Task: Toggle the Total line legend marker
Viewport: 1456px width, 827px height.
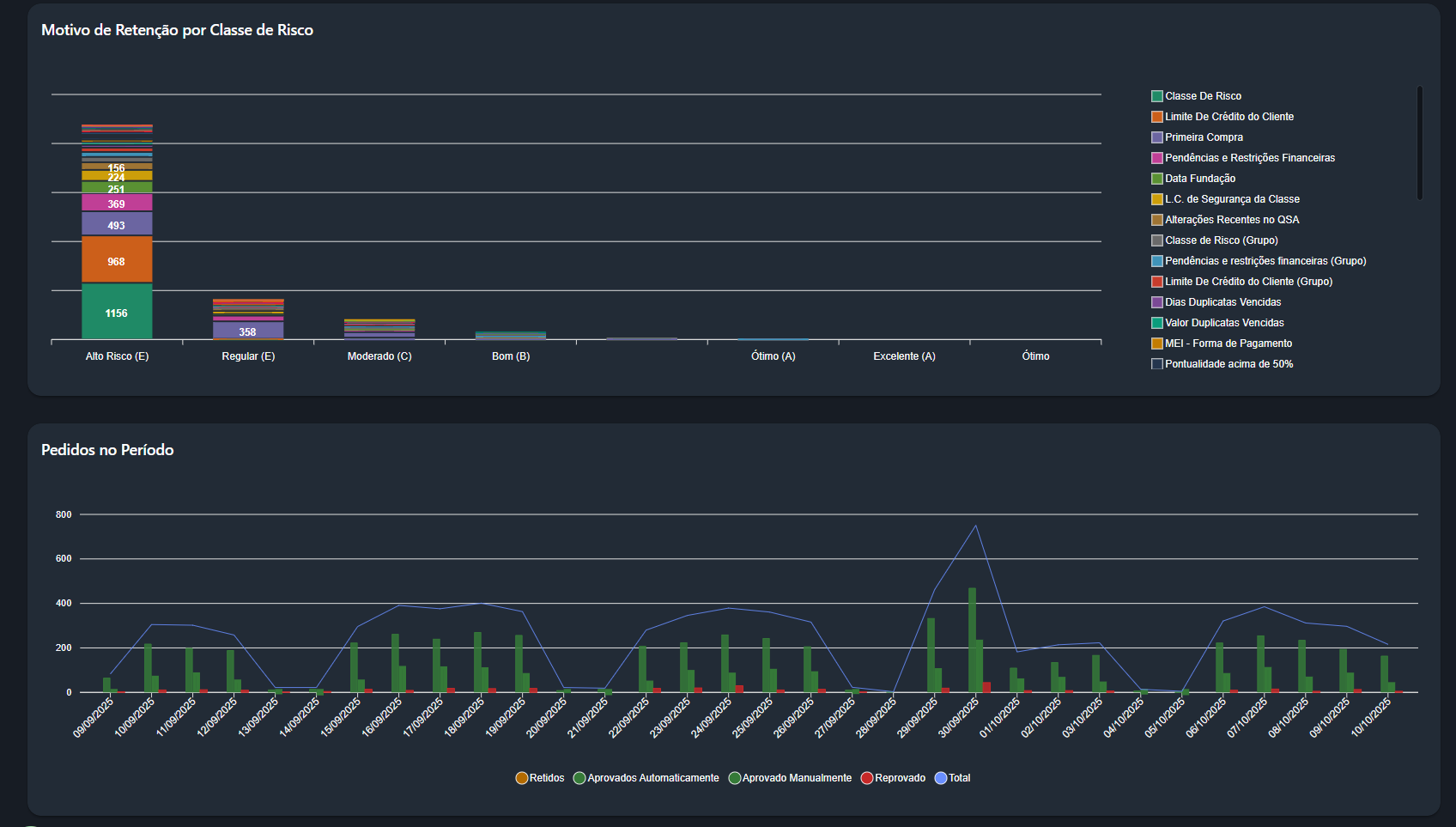Action: coord(941,778)
